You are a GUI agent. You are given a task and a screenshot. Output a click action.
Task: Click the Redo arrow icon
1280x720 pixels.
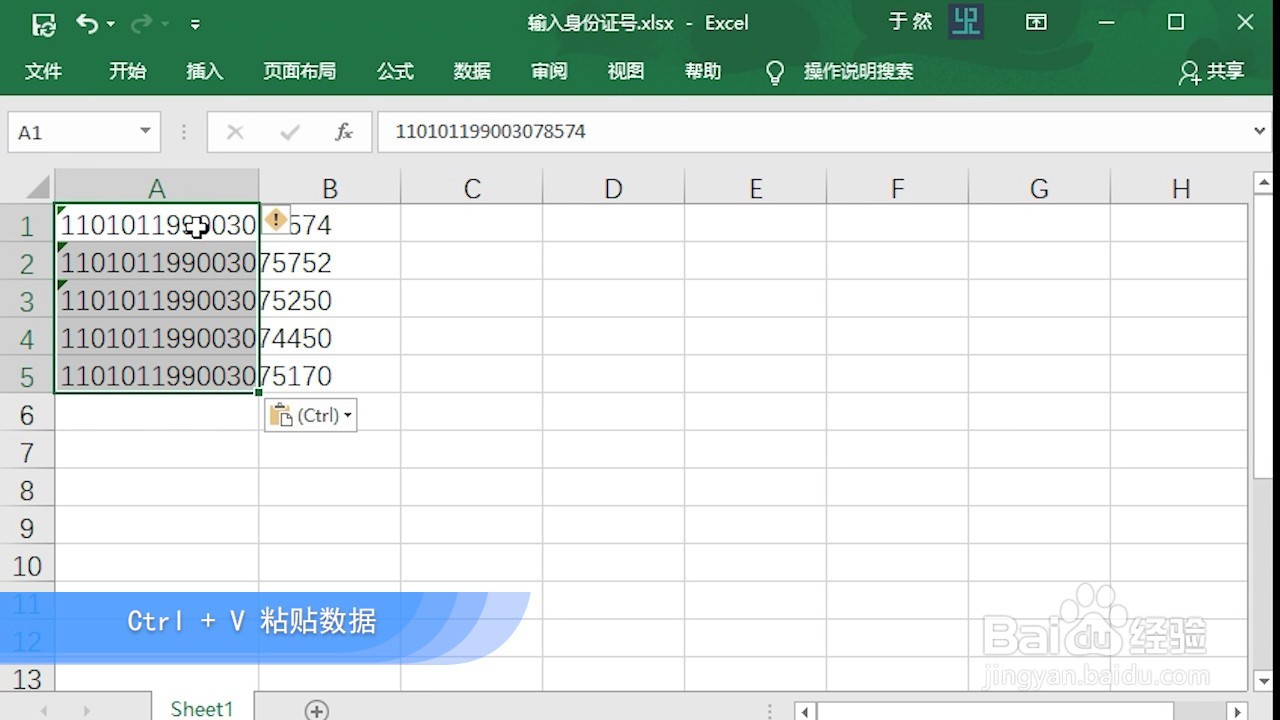[140, 22]
